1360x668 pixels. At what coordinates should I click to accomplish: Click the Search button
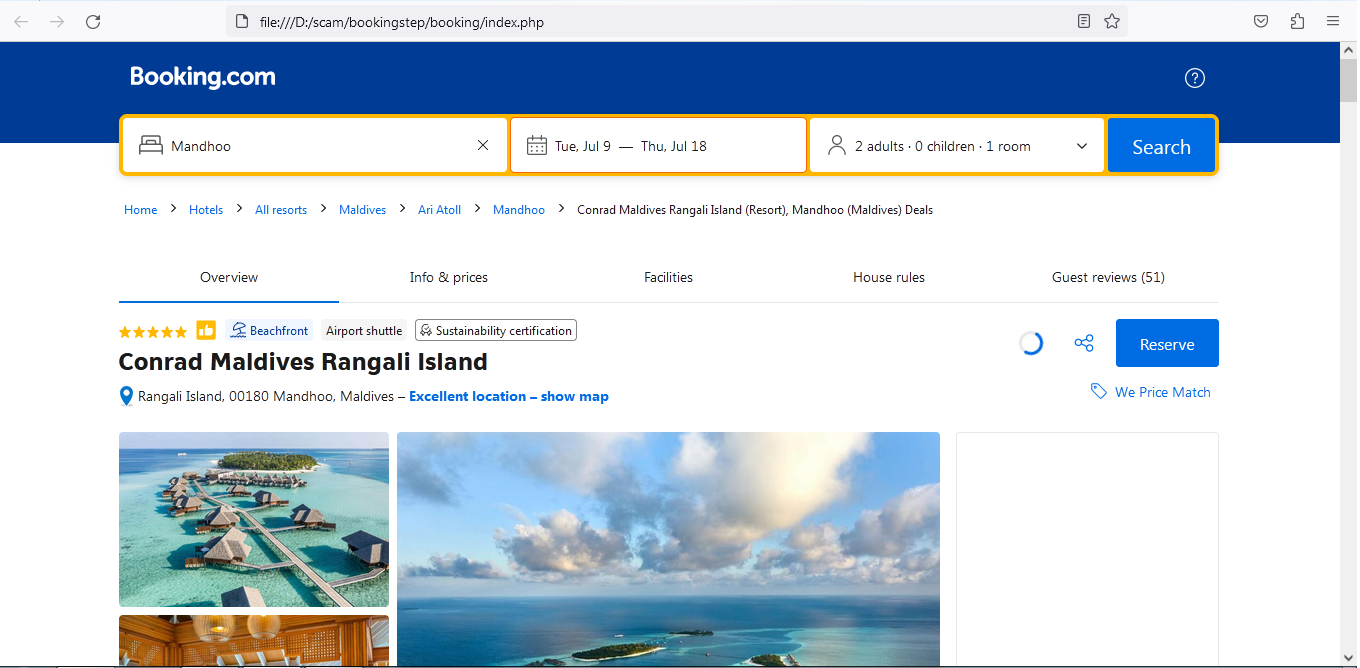tap(1161, 146)
